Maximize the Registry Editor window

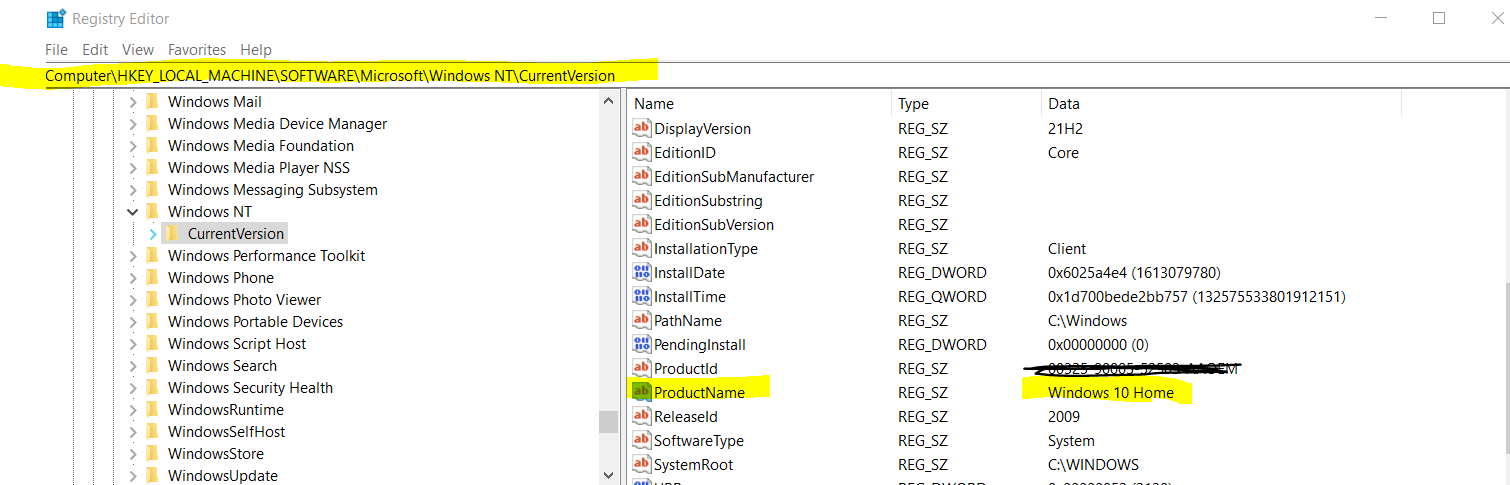click(x=1439, y=18)
